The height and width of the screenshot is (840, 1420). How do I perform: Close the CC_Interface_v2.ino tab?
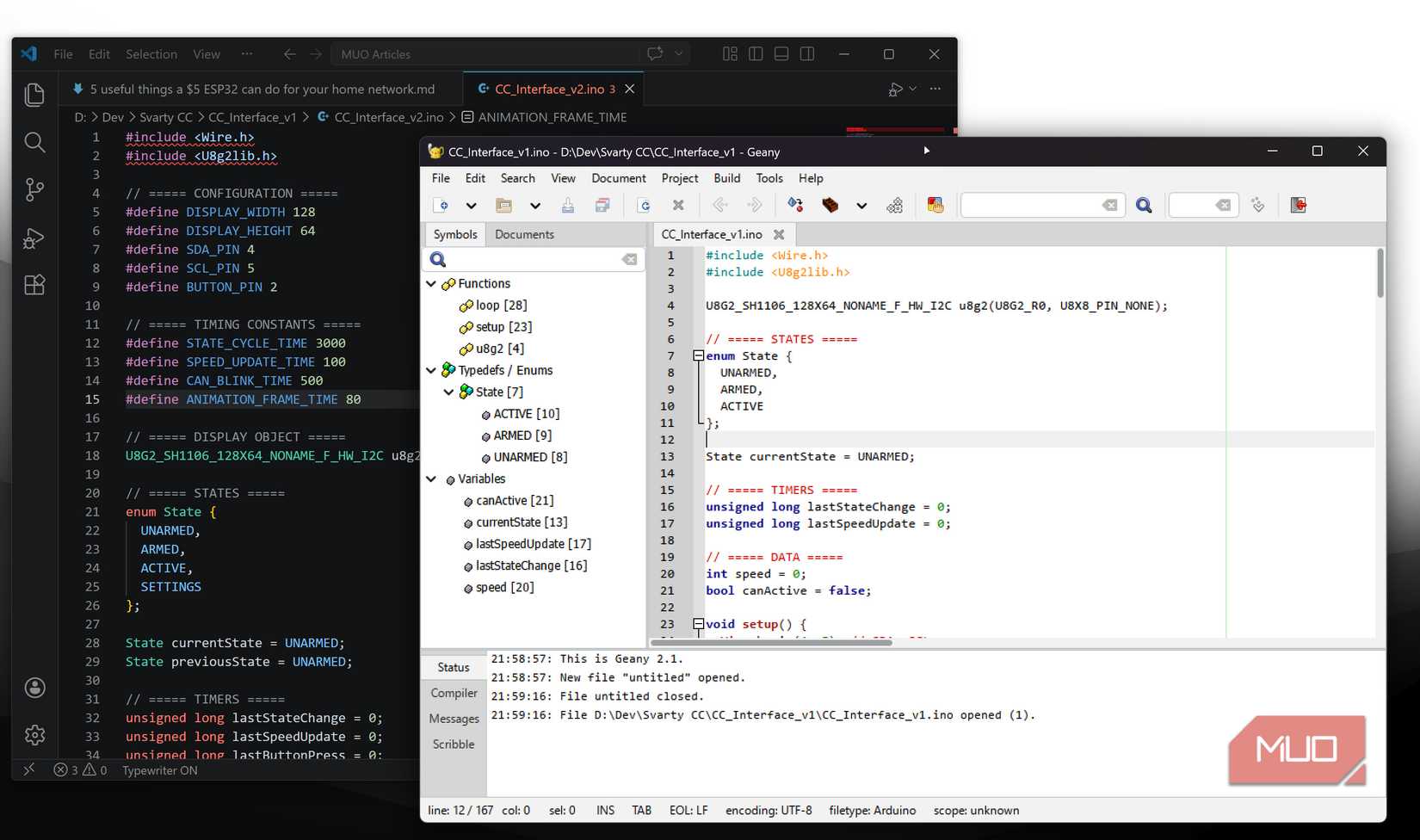[x=629, y=89]
